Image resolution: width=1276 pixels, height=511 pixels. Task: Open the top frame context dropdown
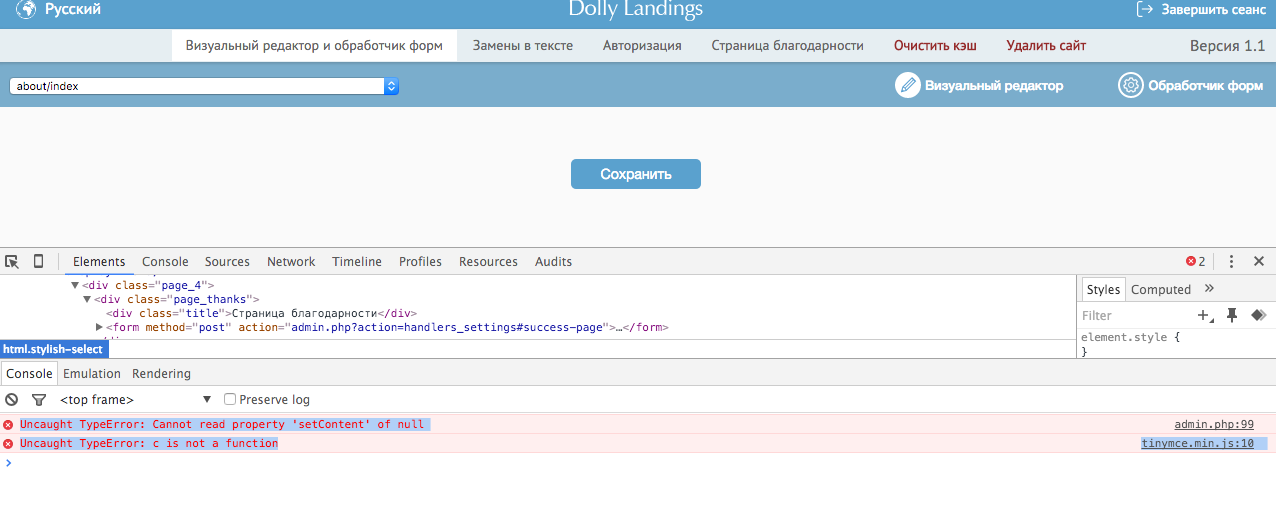pyautogui.click(x=136, y=399)
